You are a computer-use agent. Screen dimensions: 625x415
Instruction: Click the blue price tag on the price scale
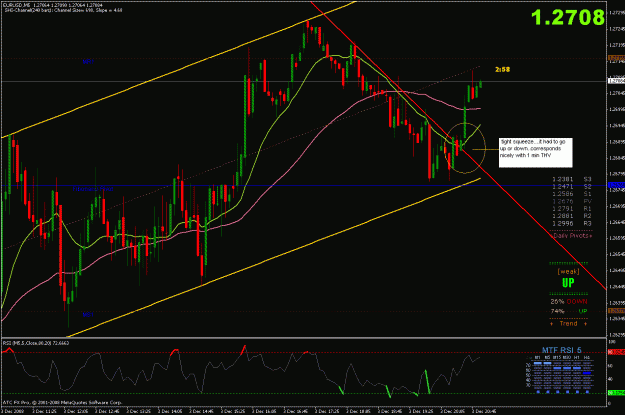click(x=616, y=186)
